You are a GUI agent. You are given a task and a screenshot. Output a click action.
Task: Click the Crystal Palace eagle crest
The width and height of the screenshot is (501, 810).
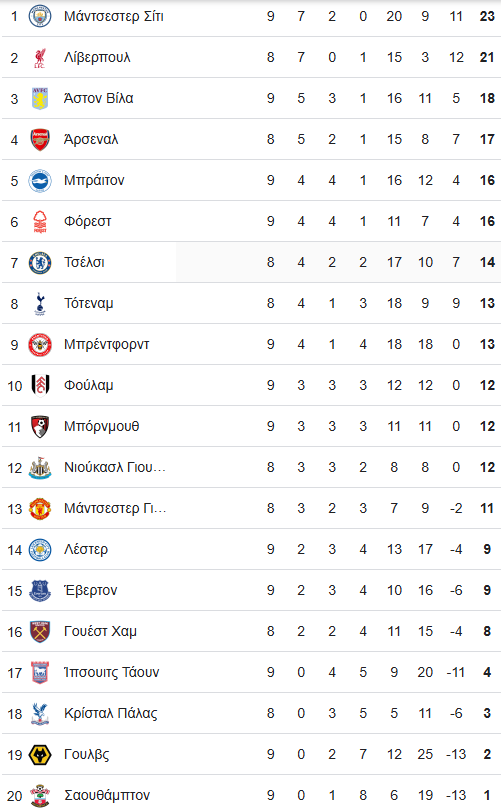tap(40, 713)
